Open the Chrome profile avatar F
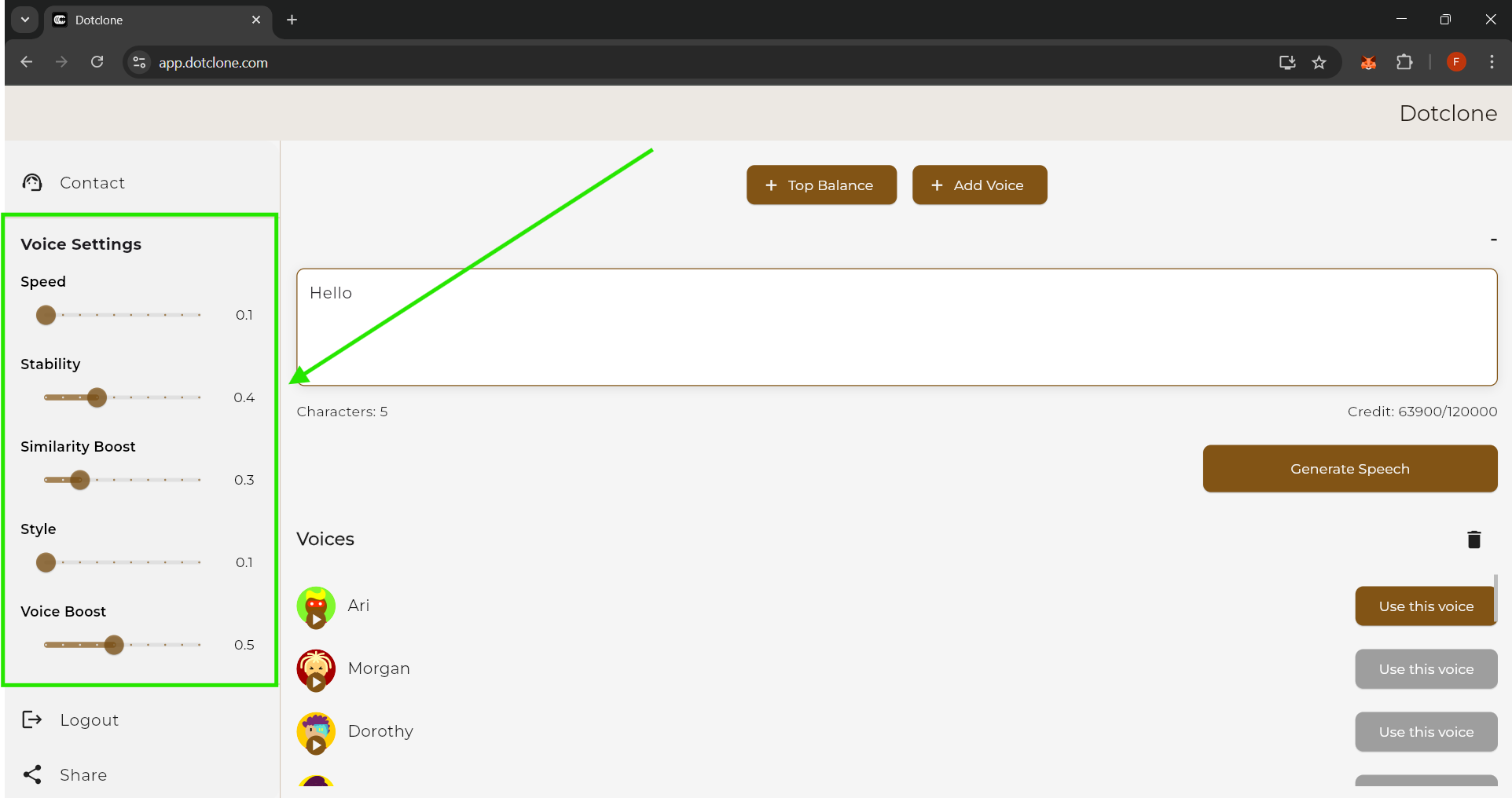 click(1456, 62)
